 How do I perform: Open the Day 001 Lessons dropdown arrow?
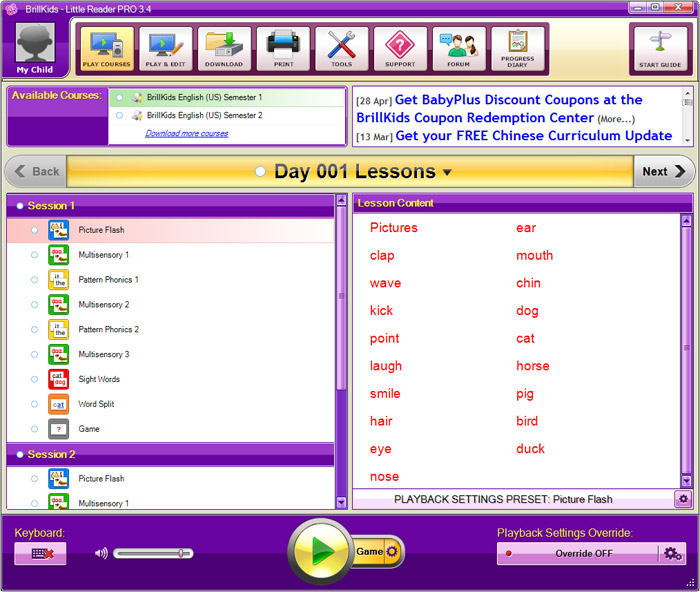coord(447,172)
